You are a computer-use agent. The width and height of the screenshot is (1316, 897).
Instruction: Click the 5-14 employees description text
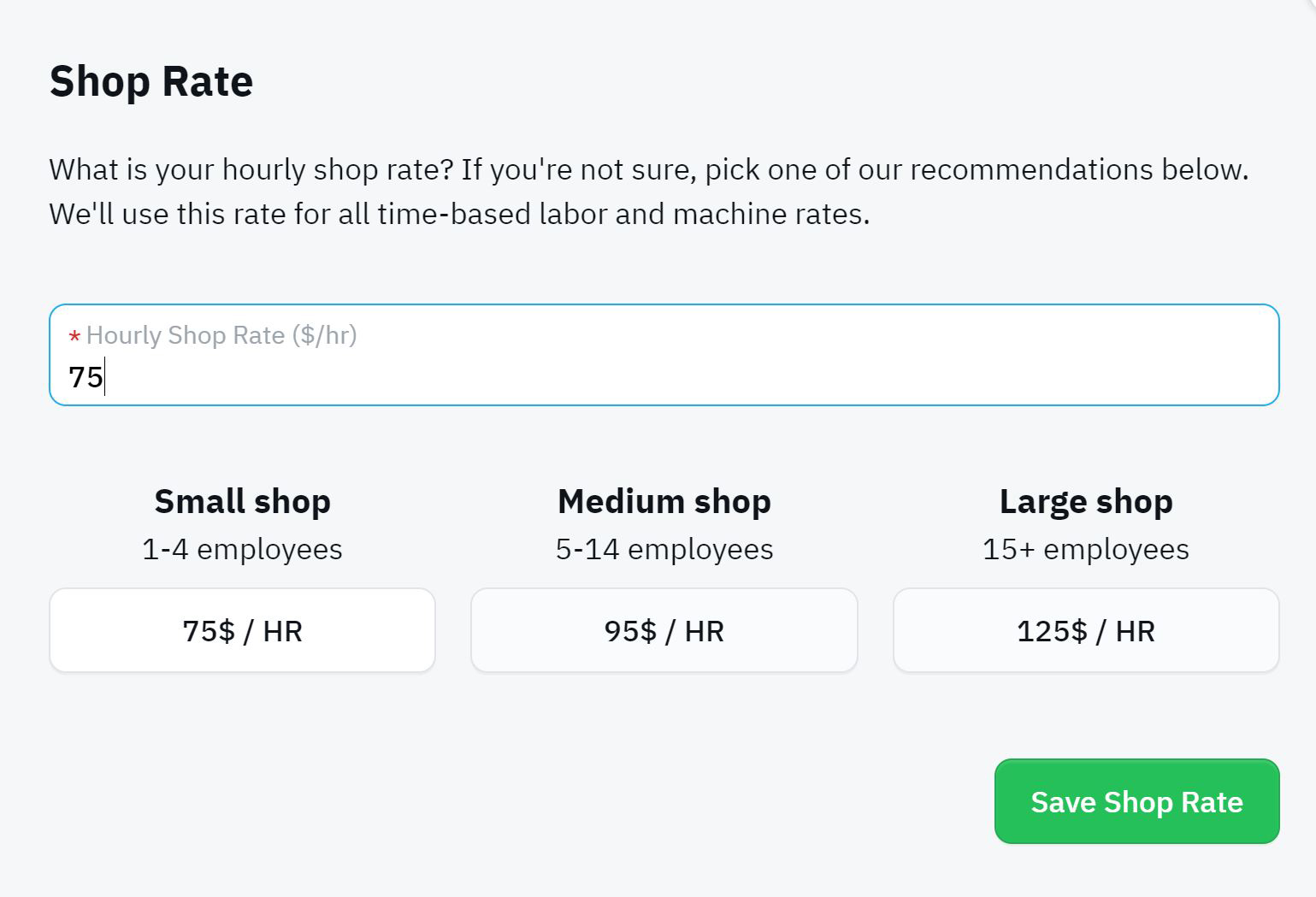tap(664, 549)
